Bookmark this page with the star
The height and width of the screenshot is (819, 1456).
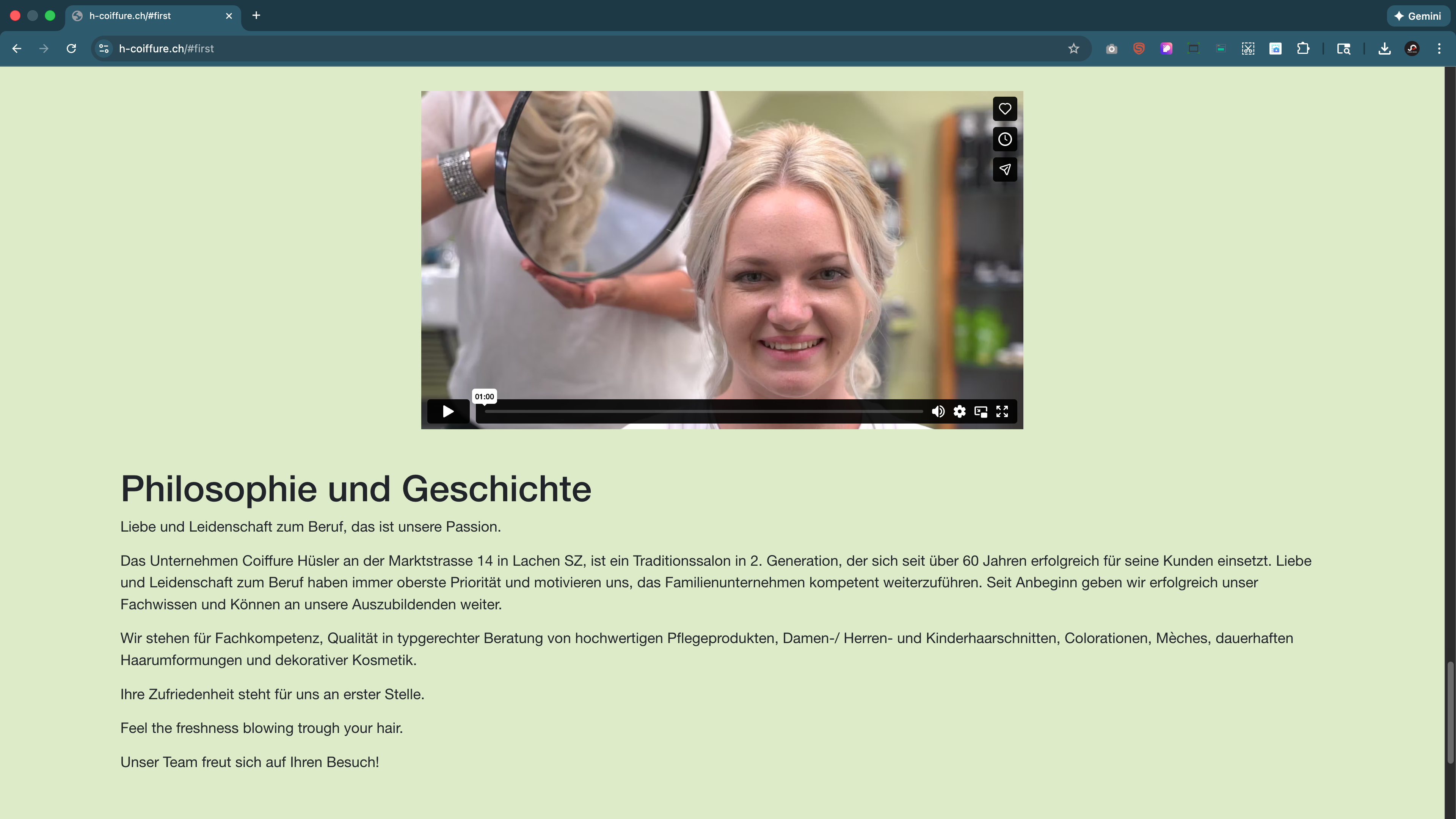1073,49
